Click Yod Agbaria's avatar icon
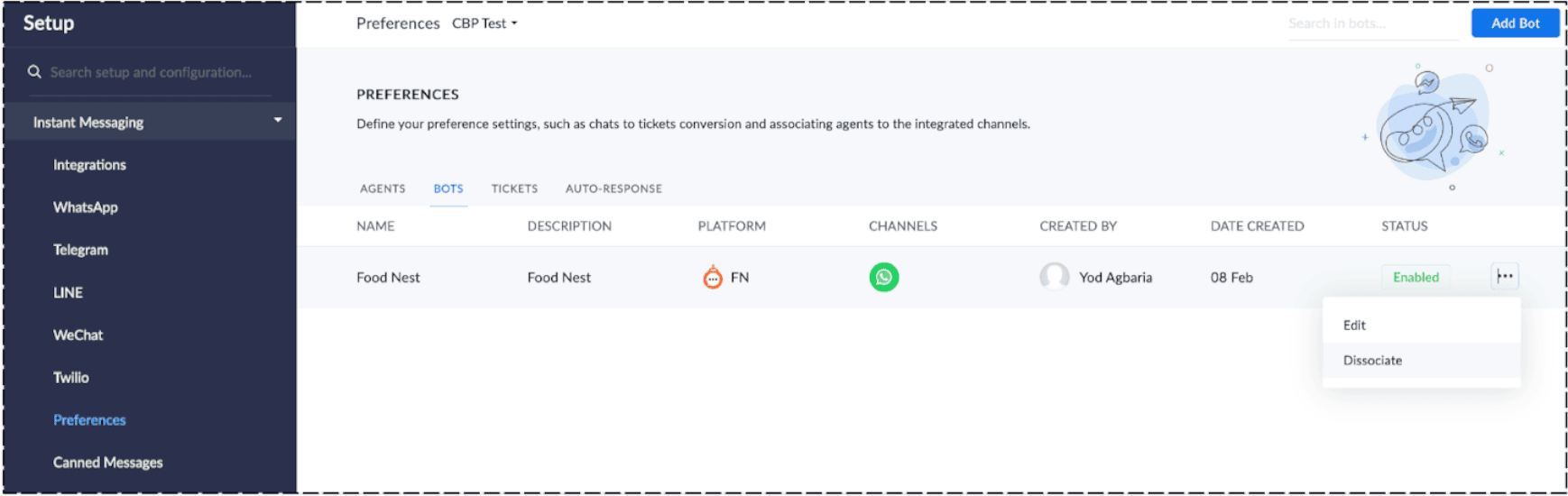Screen dimensions: 1568x496 tap(1054, 277)
